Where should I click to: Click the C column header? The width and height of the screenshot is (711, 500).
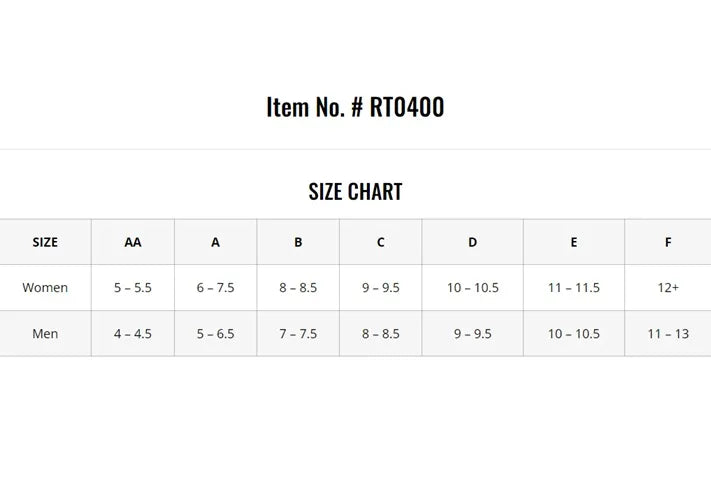[x=380, y=242]
